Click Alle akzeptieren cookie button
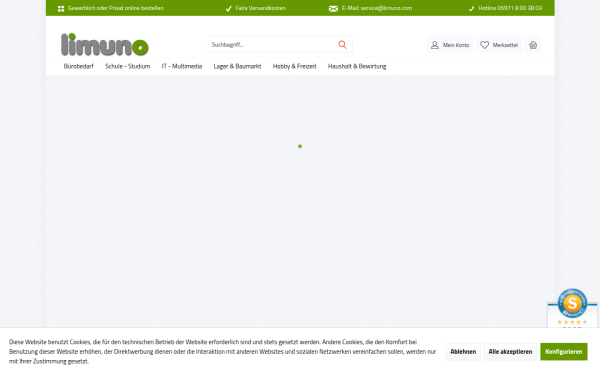 point(510,352)
